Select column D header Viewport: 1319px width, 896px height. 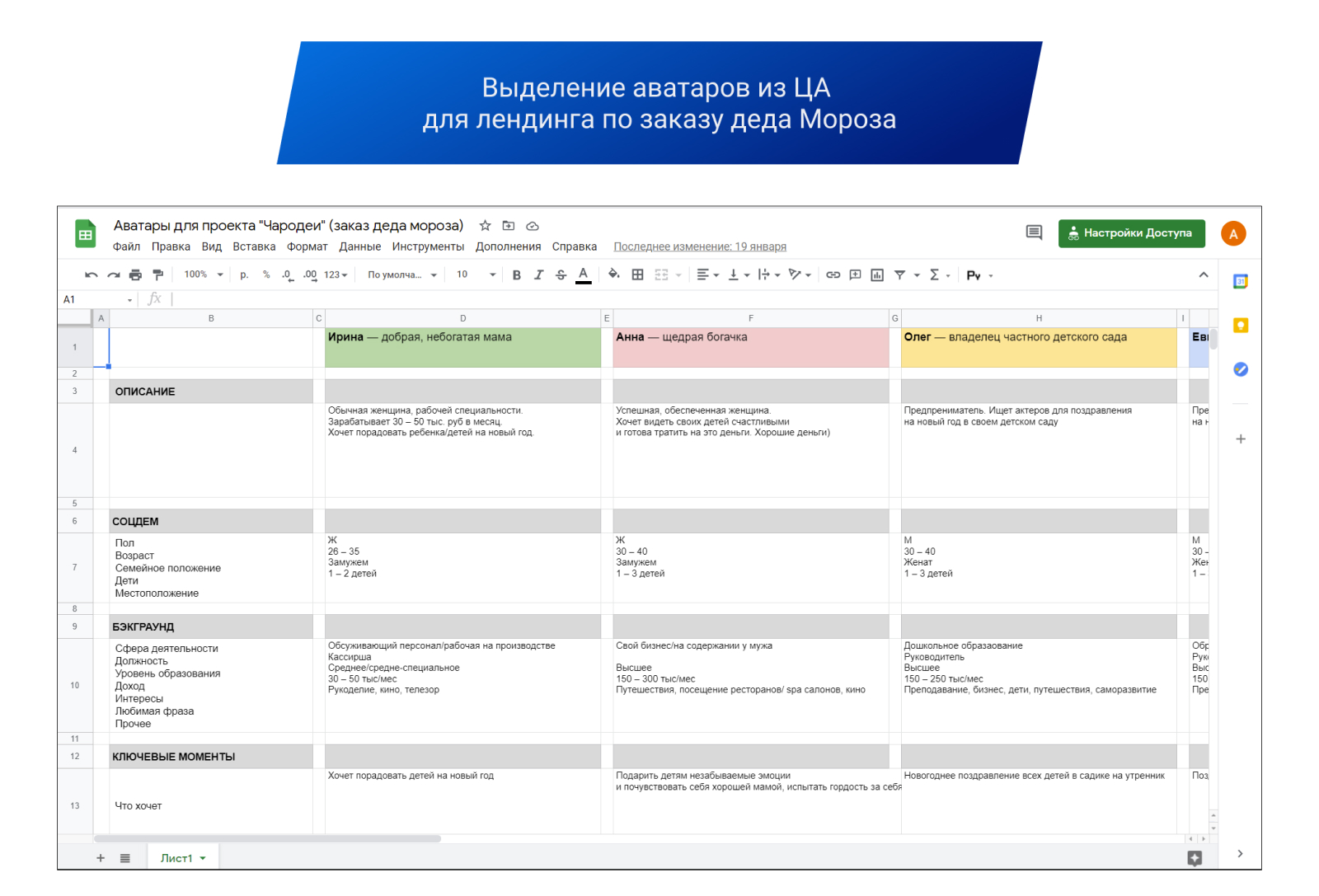pos(463,318)
